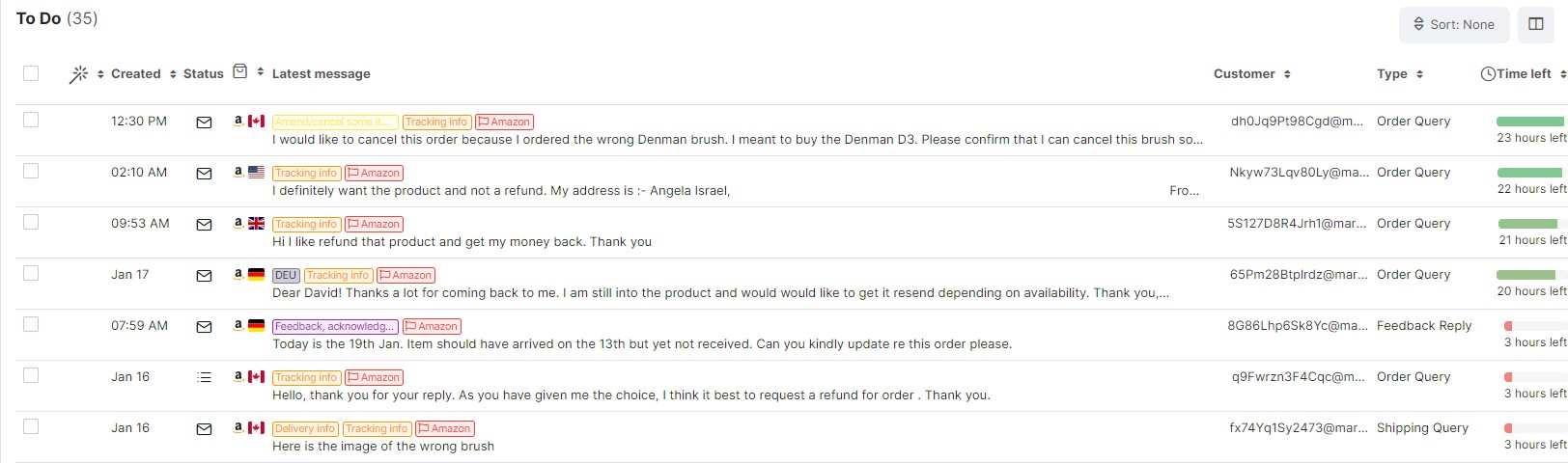Toggle the column layout view icon
This screenshot has width=1568, height=463.
coord(1536,24)
